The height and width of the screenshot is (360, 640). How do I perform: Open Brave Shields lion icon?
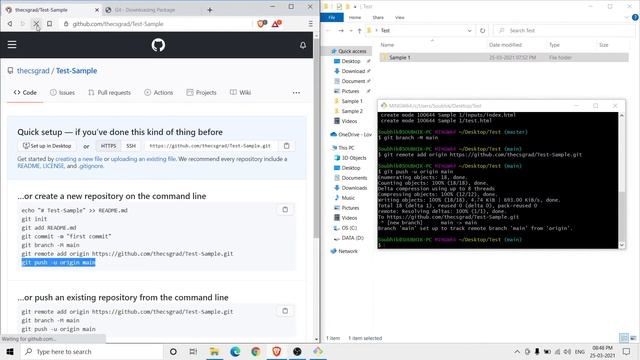click(262, 24)
